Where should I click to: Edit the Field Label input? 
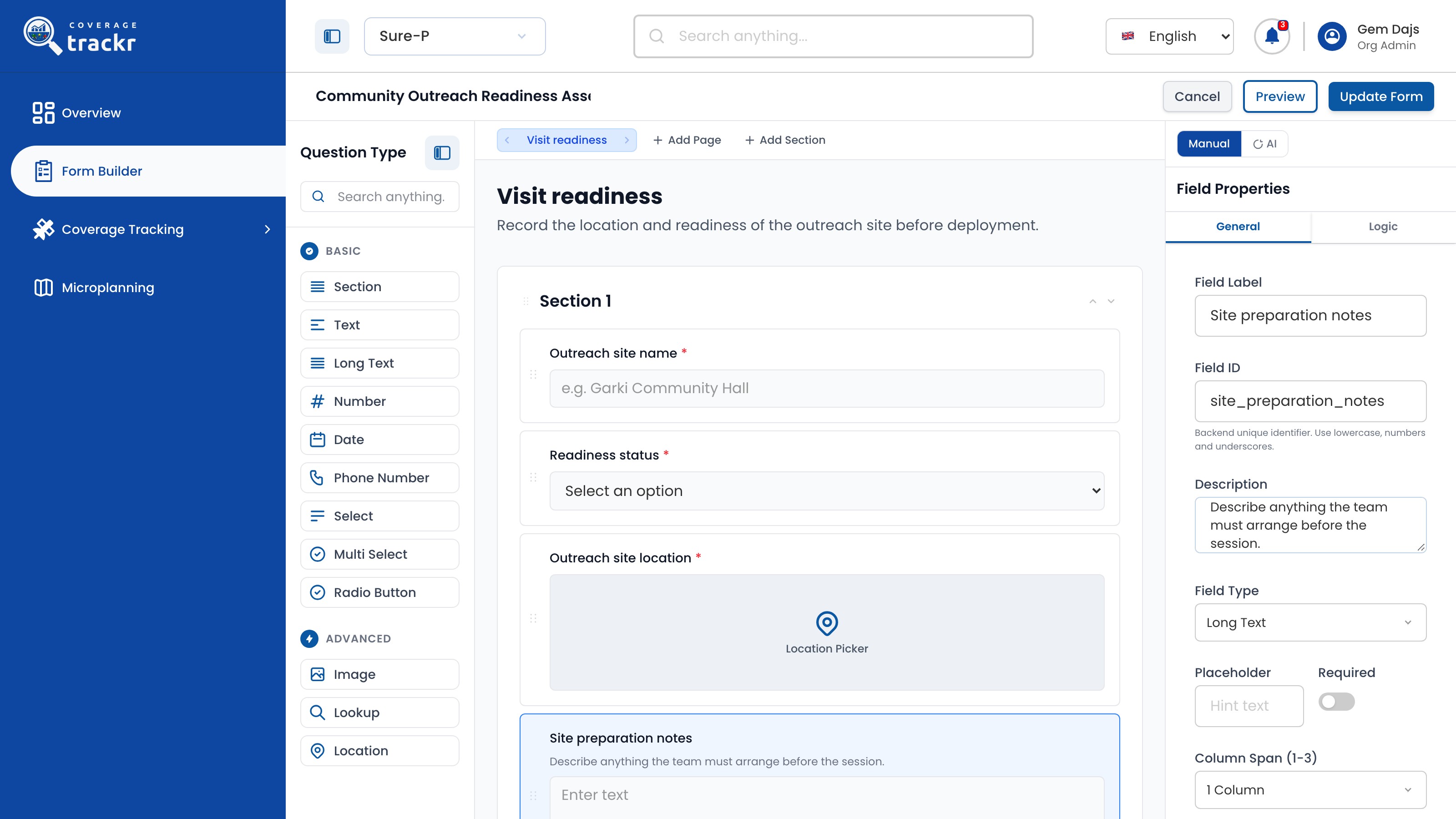point(1310,315)
